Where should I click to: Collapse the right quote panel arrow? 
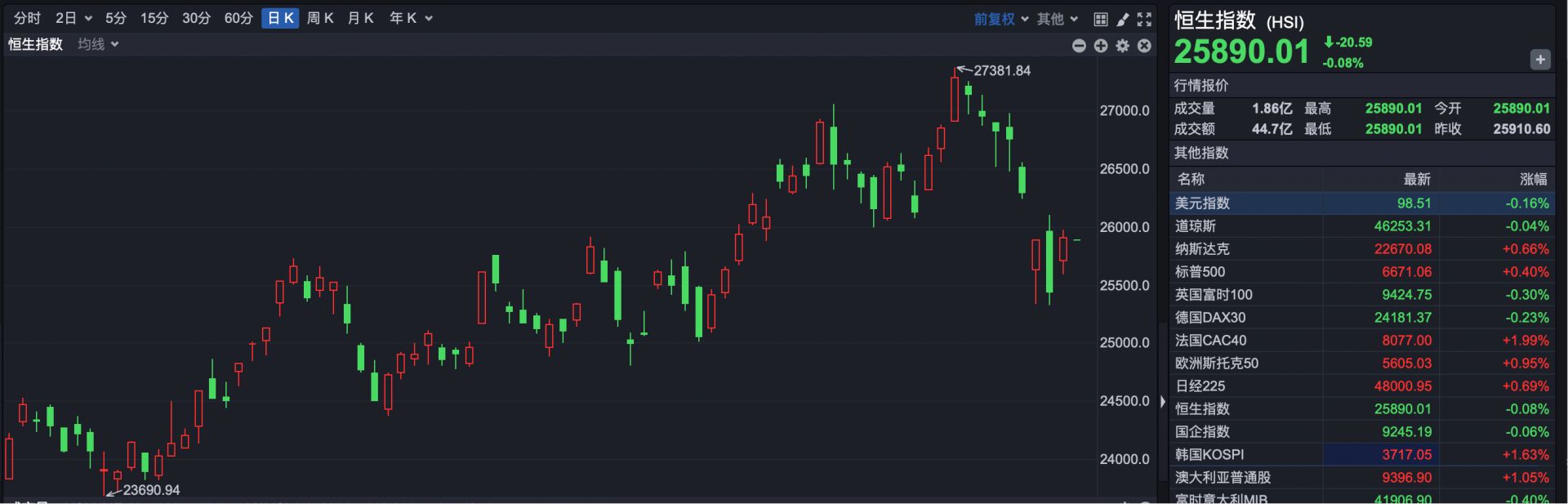click(x=1163, y=401)
